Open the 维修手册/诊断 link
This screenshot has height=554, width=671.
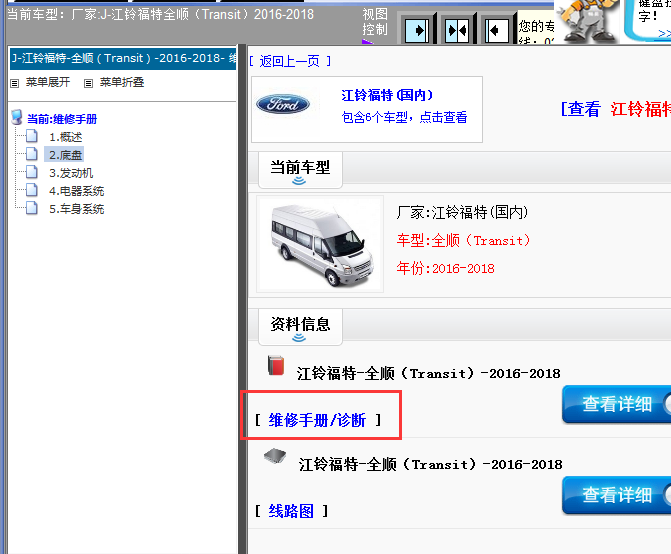(317, 420)
